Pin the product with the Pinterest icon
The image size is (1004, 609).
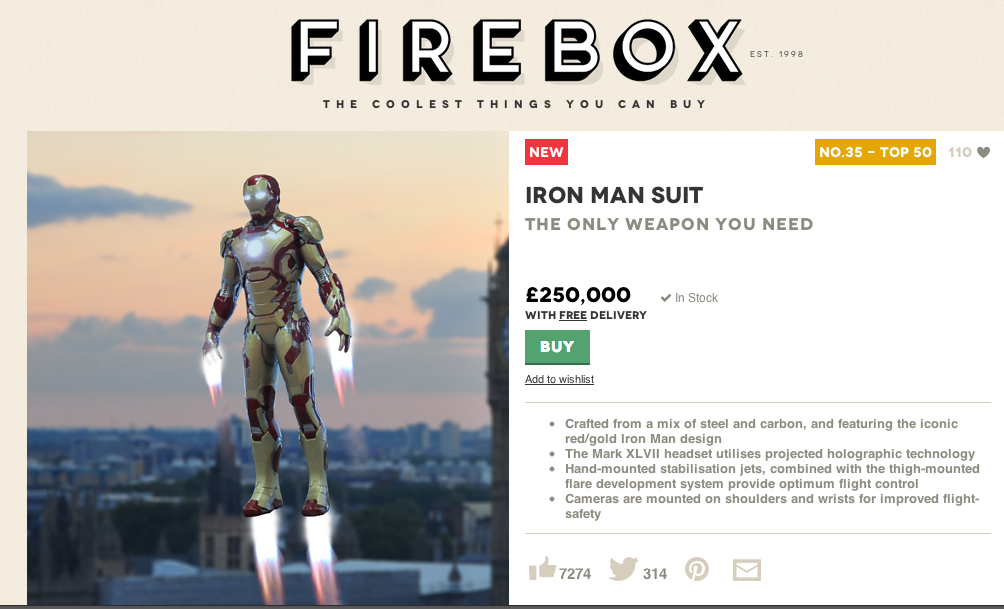tap(697, 569)
